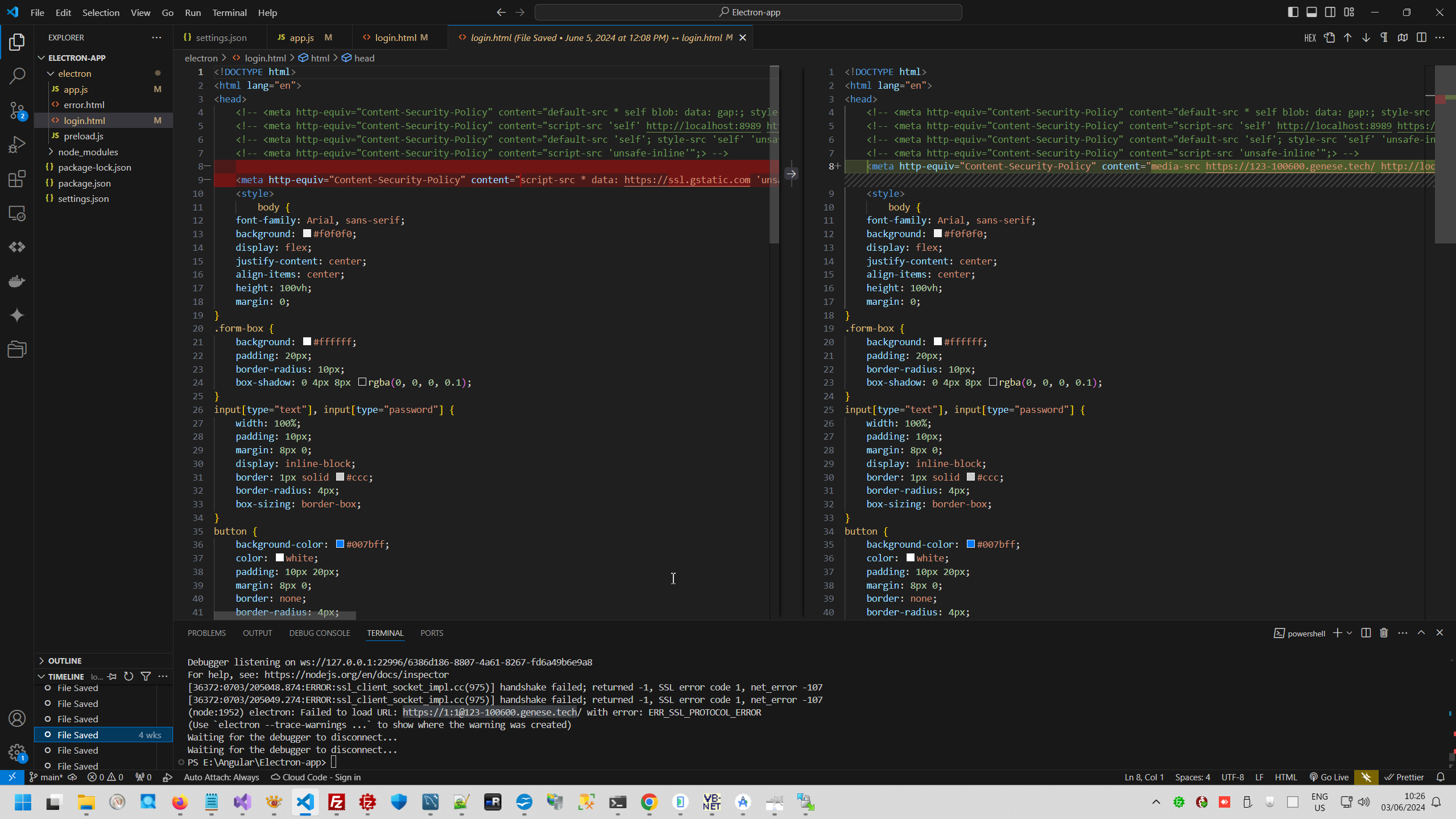Expand the Outline section
Screen dimensions: 1456x819
(65, 660)
